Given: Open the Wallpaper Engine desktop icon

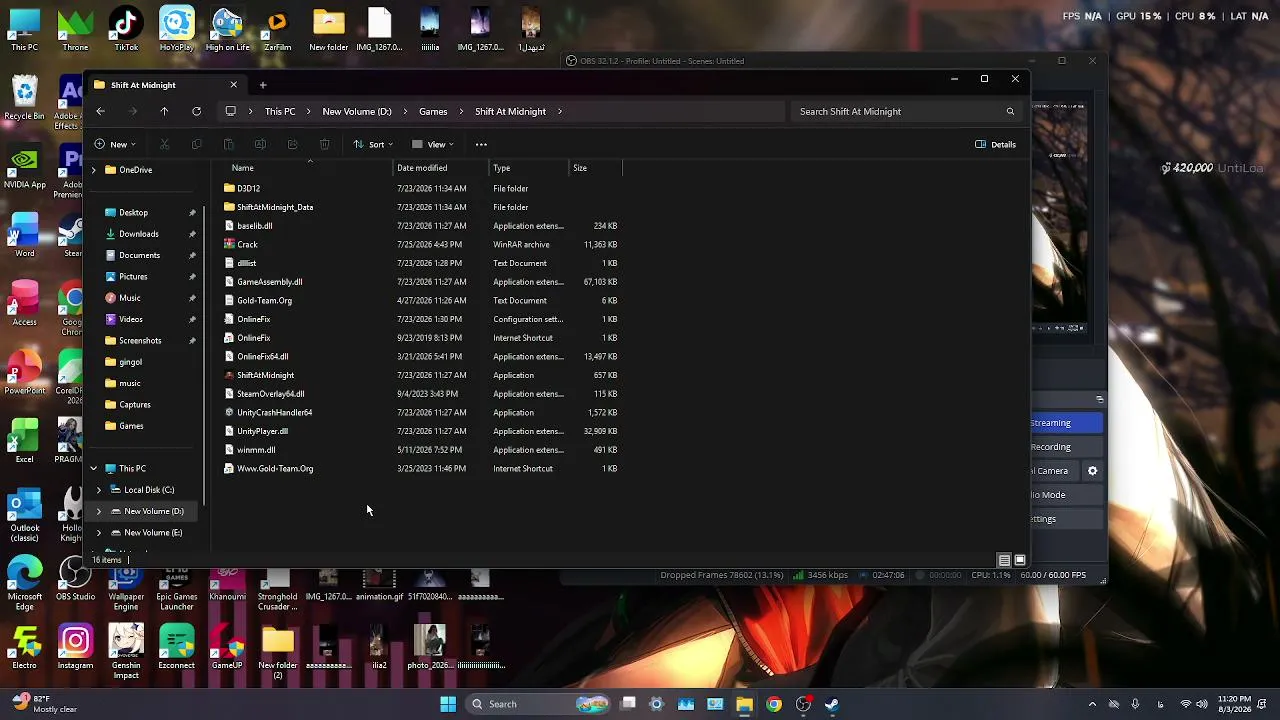Looking at the screenshot, I should (x=126, y=582).
